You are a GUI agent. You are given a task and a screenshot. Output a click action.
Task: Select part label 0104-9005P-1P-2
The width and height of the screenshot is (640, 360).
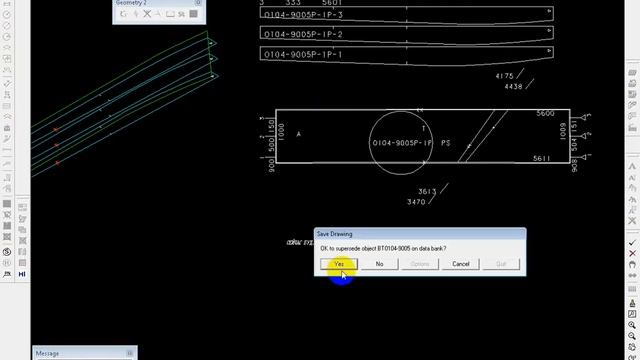[x=303, y=35]
